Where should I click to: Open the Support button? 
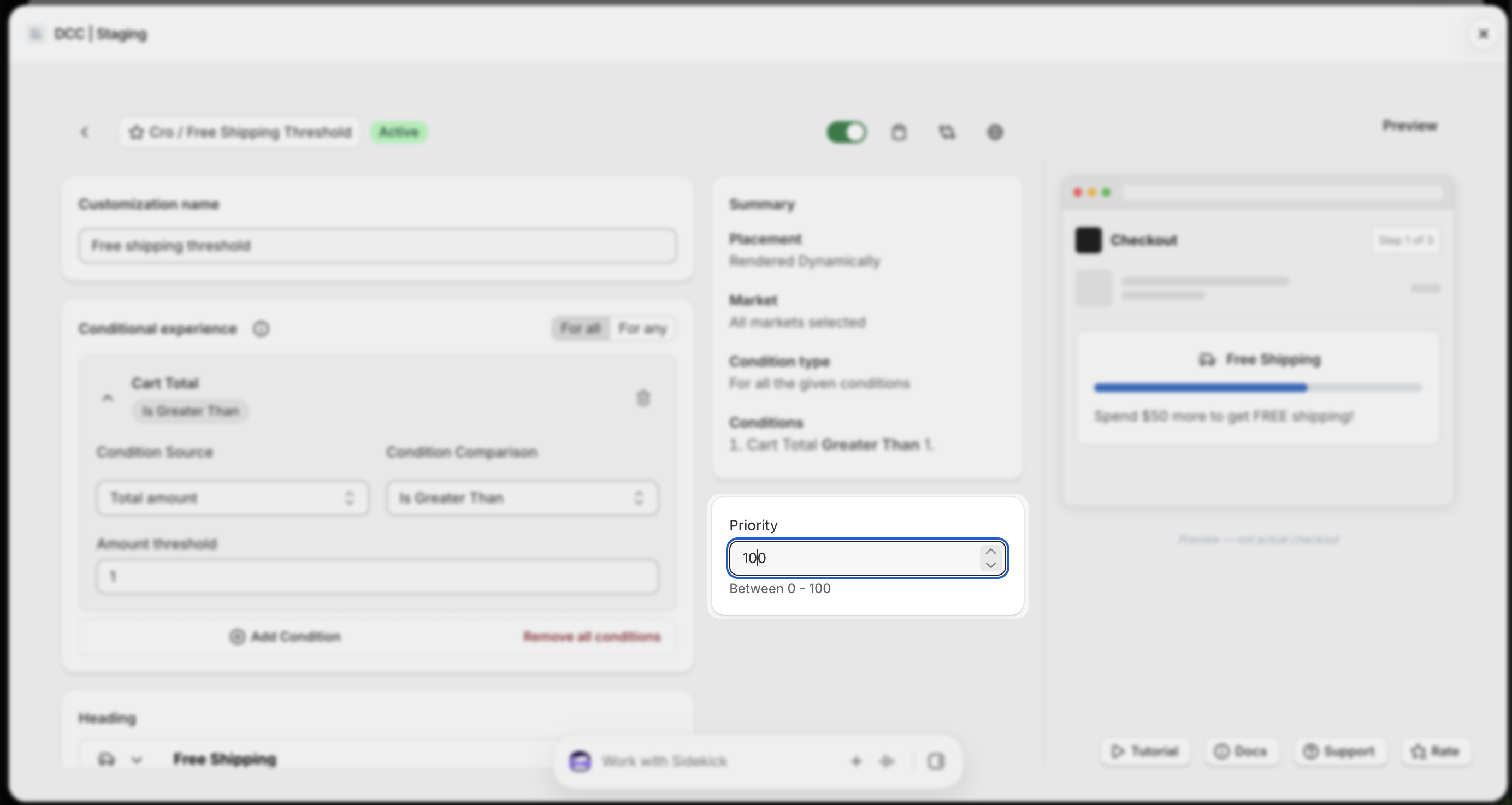[x=1339, y=751]
